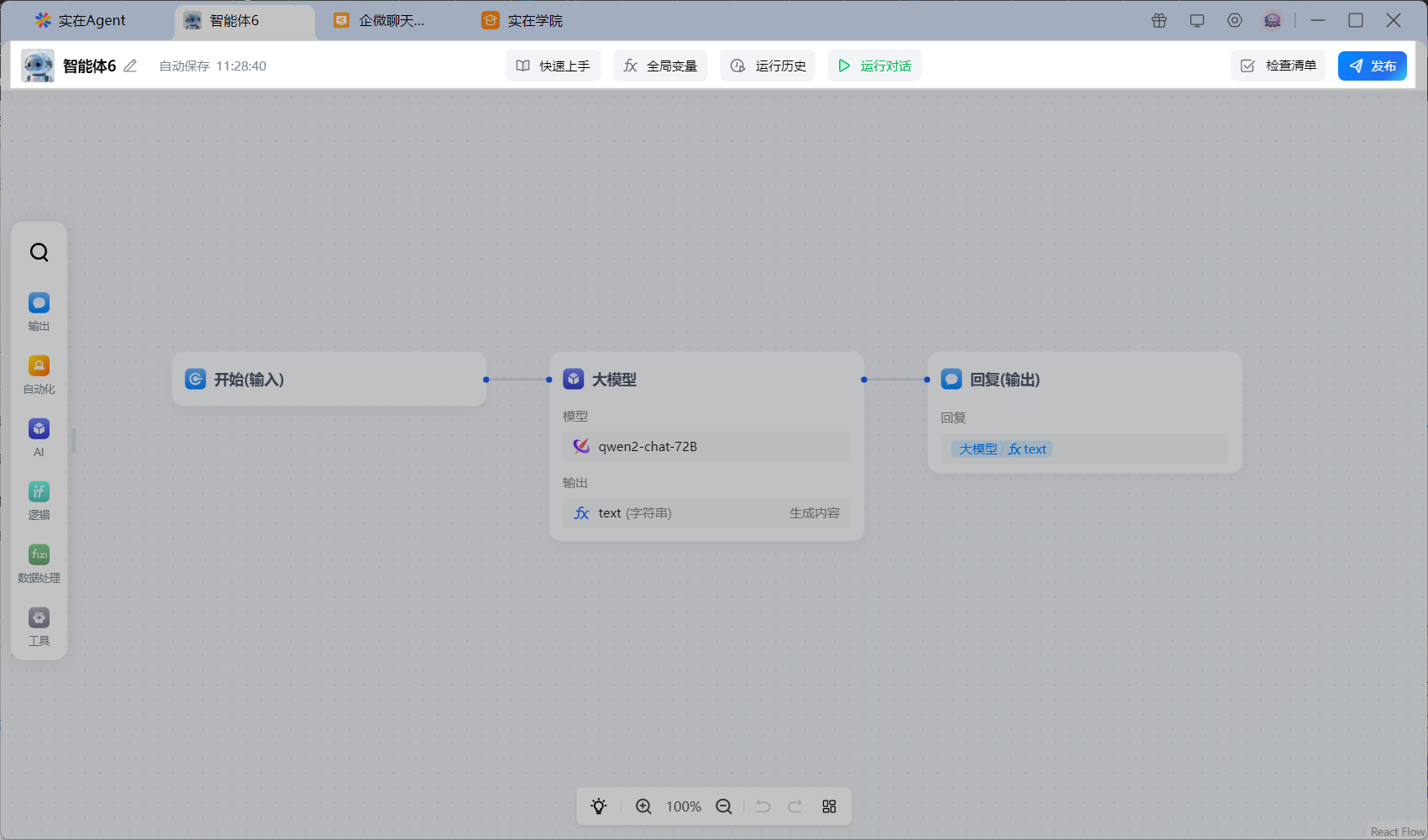Open the search icon in left sidebar
The width and height of the screenshot is (1428, 840).
coord(39,252)
